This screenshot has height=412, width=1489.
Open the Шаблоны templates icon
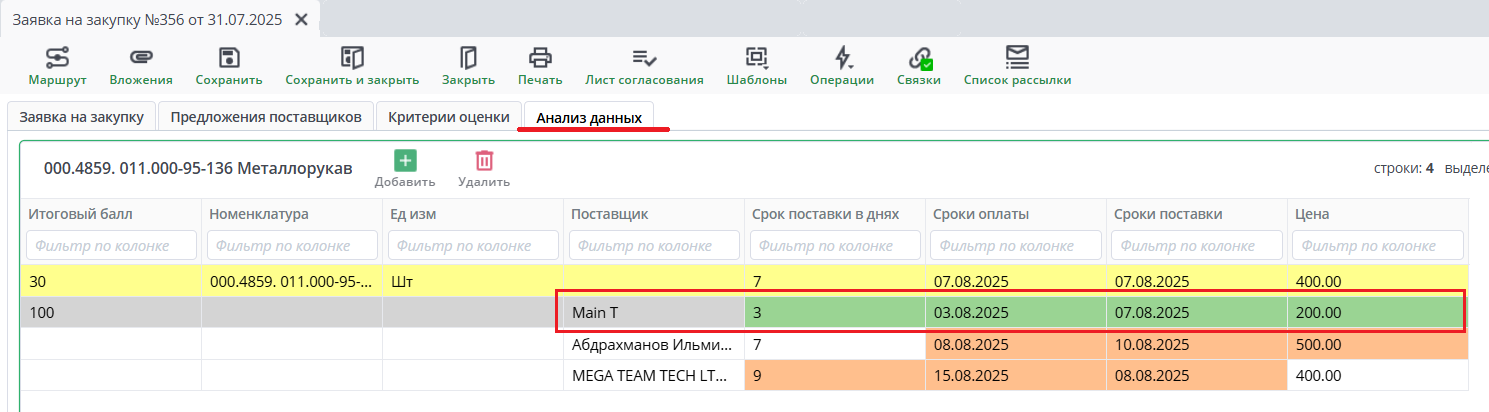point(756,58)
